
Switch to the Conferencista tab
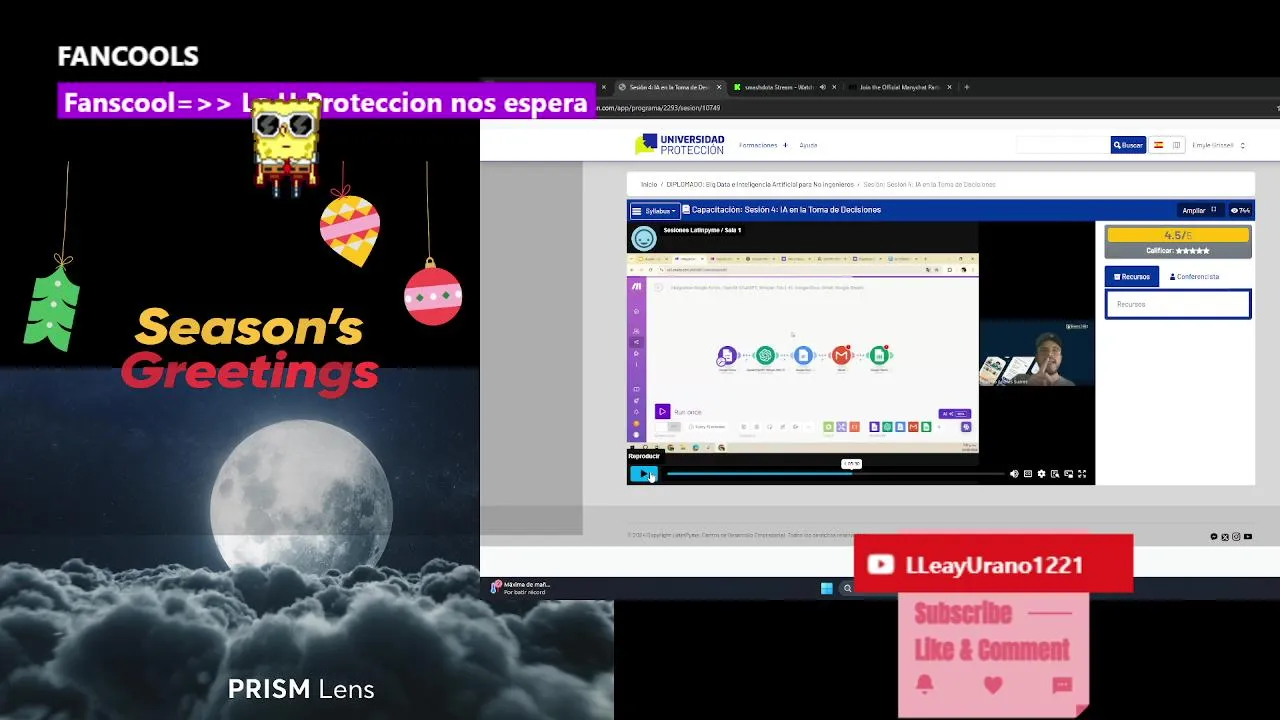coord(1194,276)
